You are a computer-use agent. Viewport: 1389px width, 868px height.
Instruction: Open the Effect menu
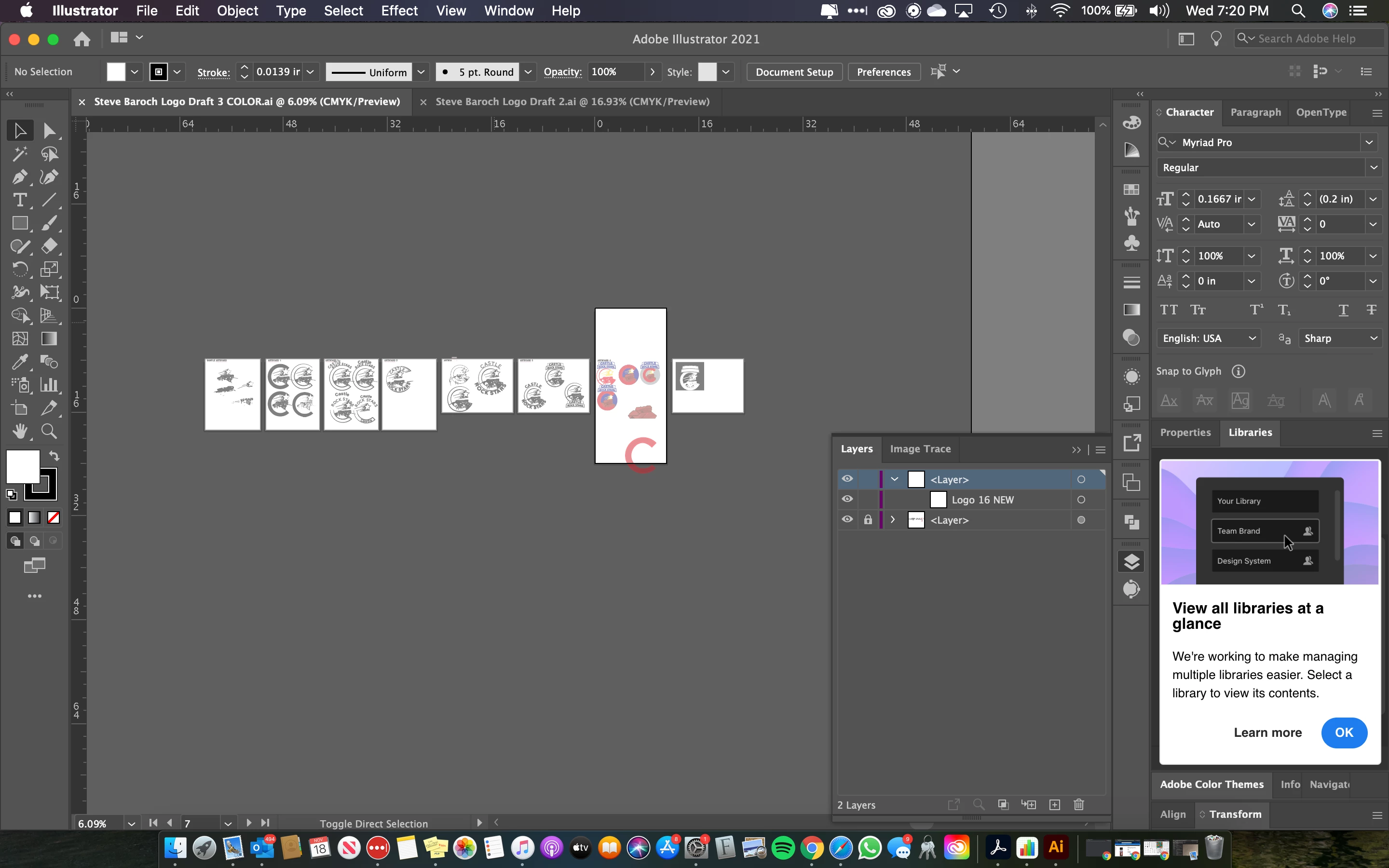pos(399,10)
